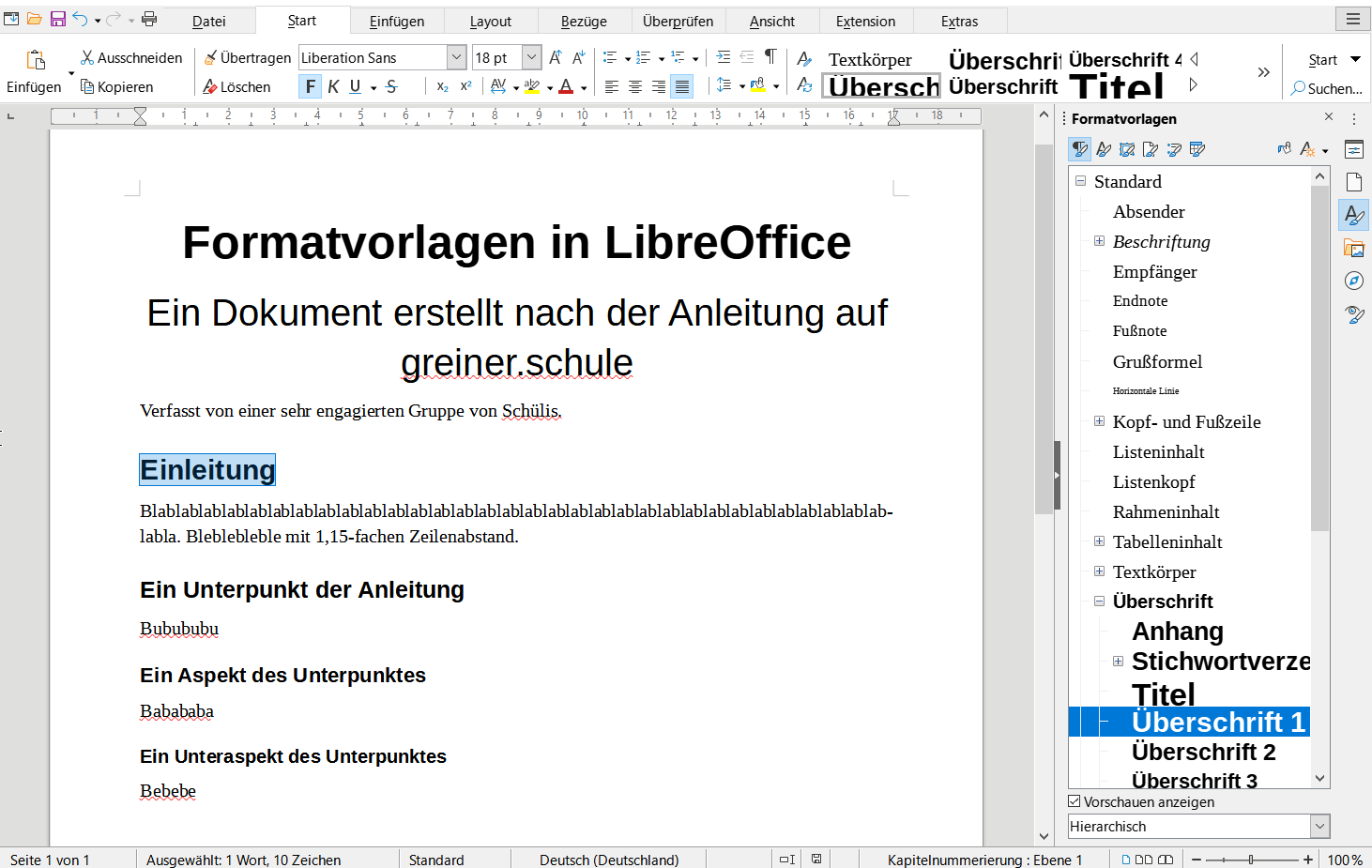Open the font size dropdown
The image size is (1372, 868).
[x=531, y=57]
